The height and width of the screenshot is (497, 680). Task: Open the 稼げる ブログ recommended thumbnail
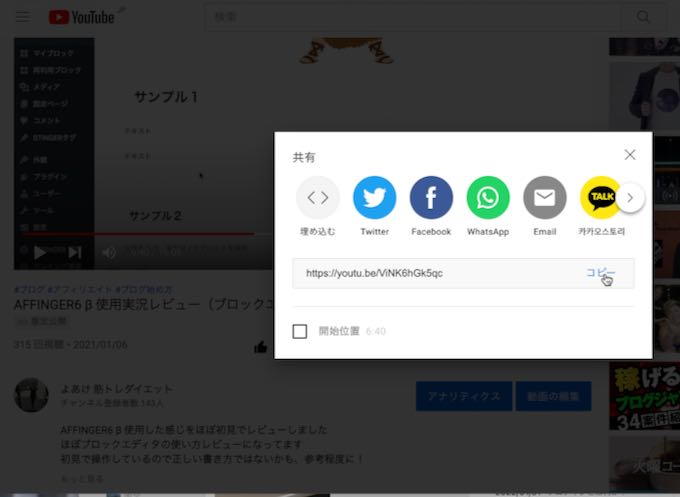point(644,396)
